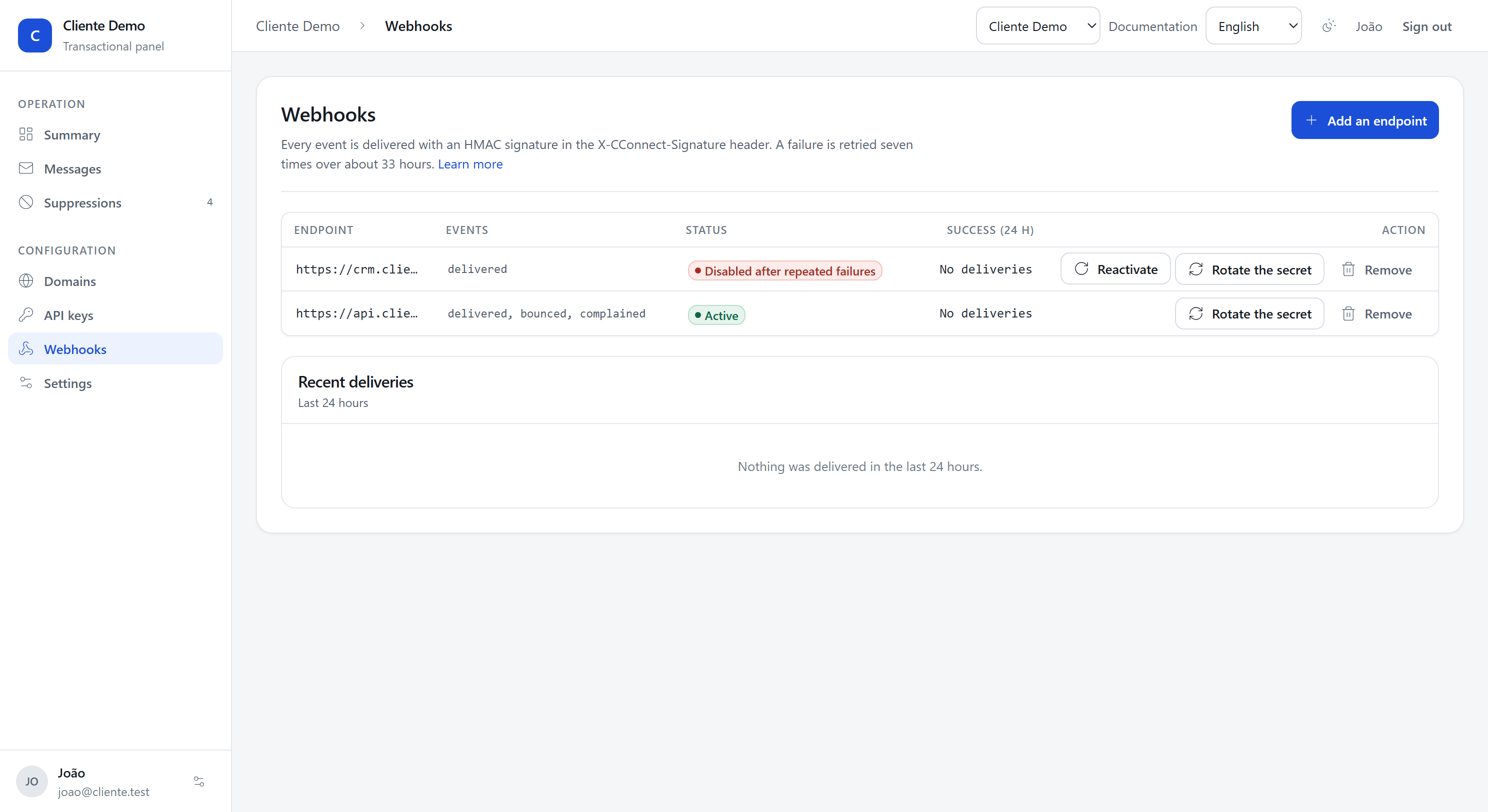This screenshot has width=1488, height=812.
Task: Click the João name in the header
Action: coord(1368,26)
